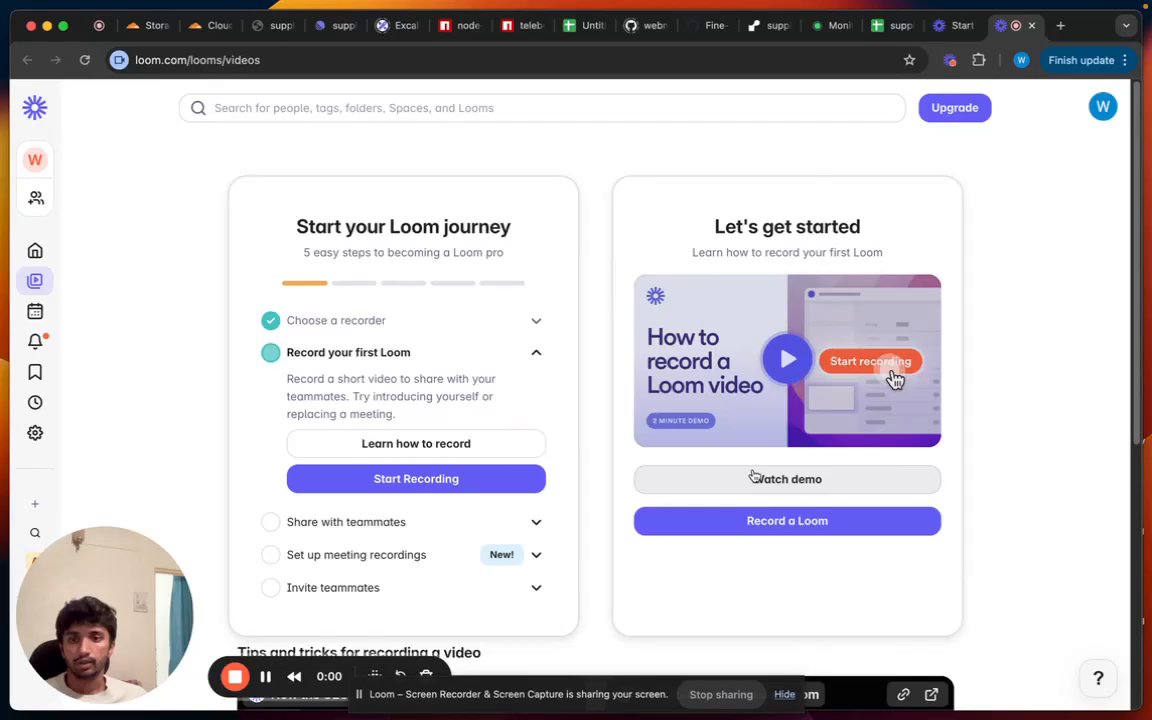Toggle the Choose a recorder checkmark
Viewport: 1152px width, 720px height.
[x=270, y=320]
